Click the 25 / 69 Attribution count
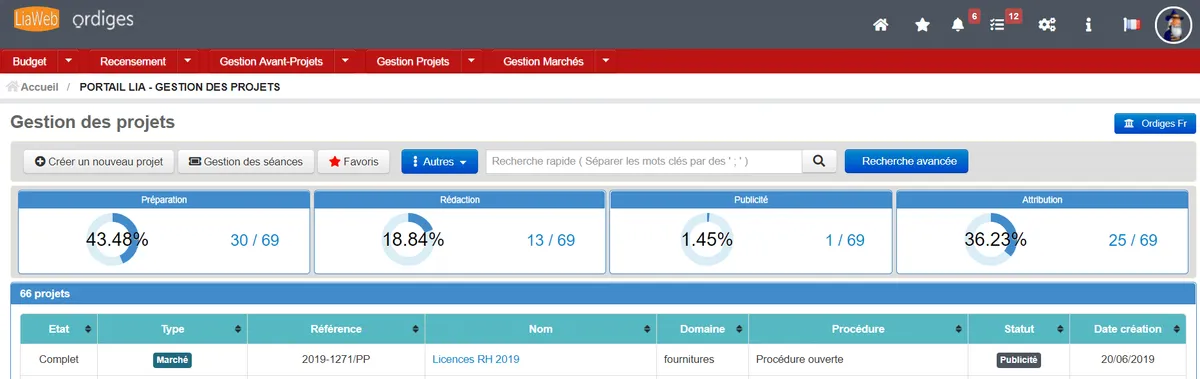The width and height of the screenshot is (1200, 379). coord(1133,241)
